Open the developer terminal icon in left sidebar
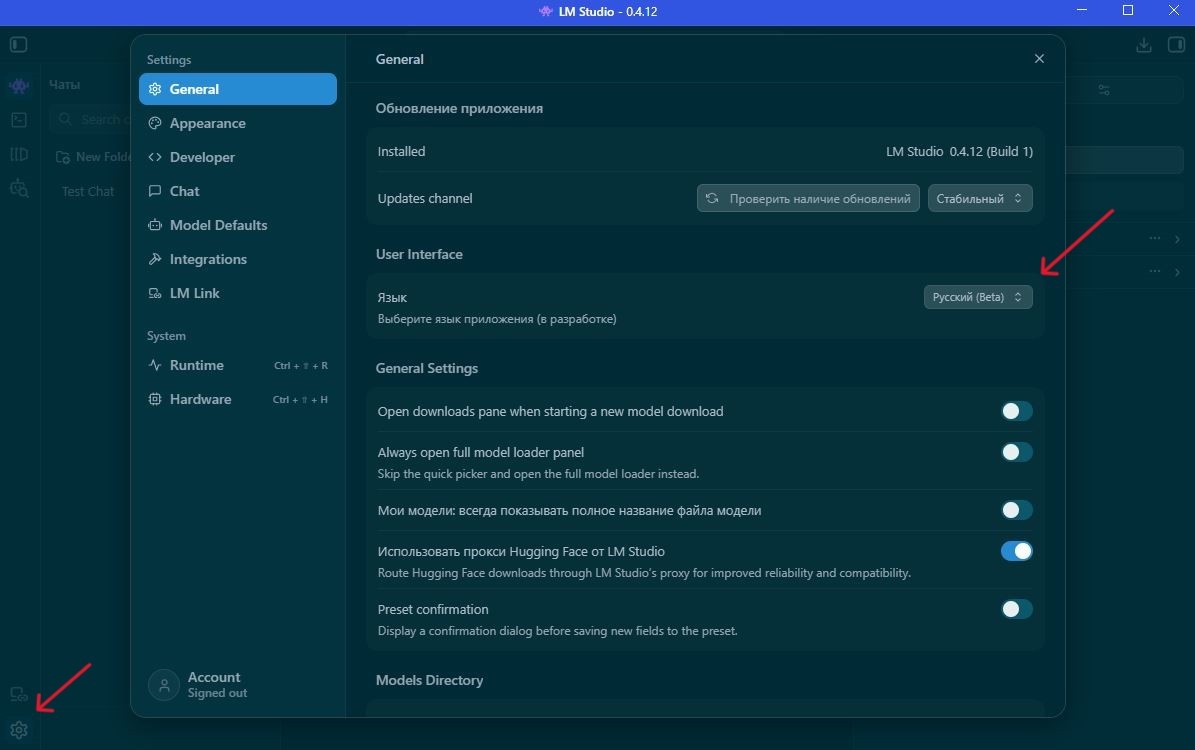The height and width of the screenshot is (750, 1195). pos(19,120)
